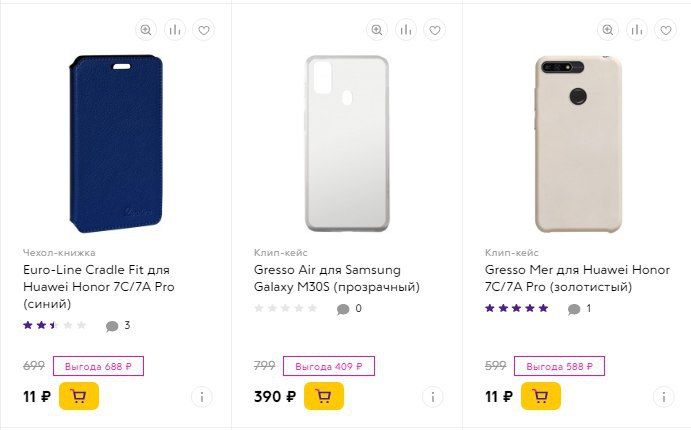Add the 390 ₽ Gresso Air to cart
This screenshot has width=691, height=430.
[x=324, y=396]
